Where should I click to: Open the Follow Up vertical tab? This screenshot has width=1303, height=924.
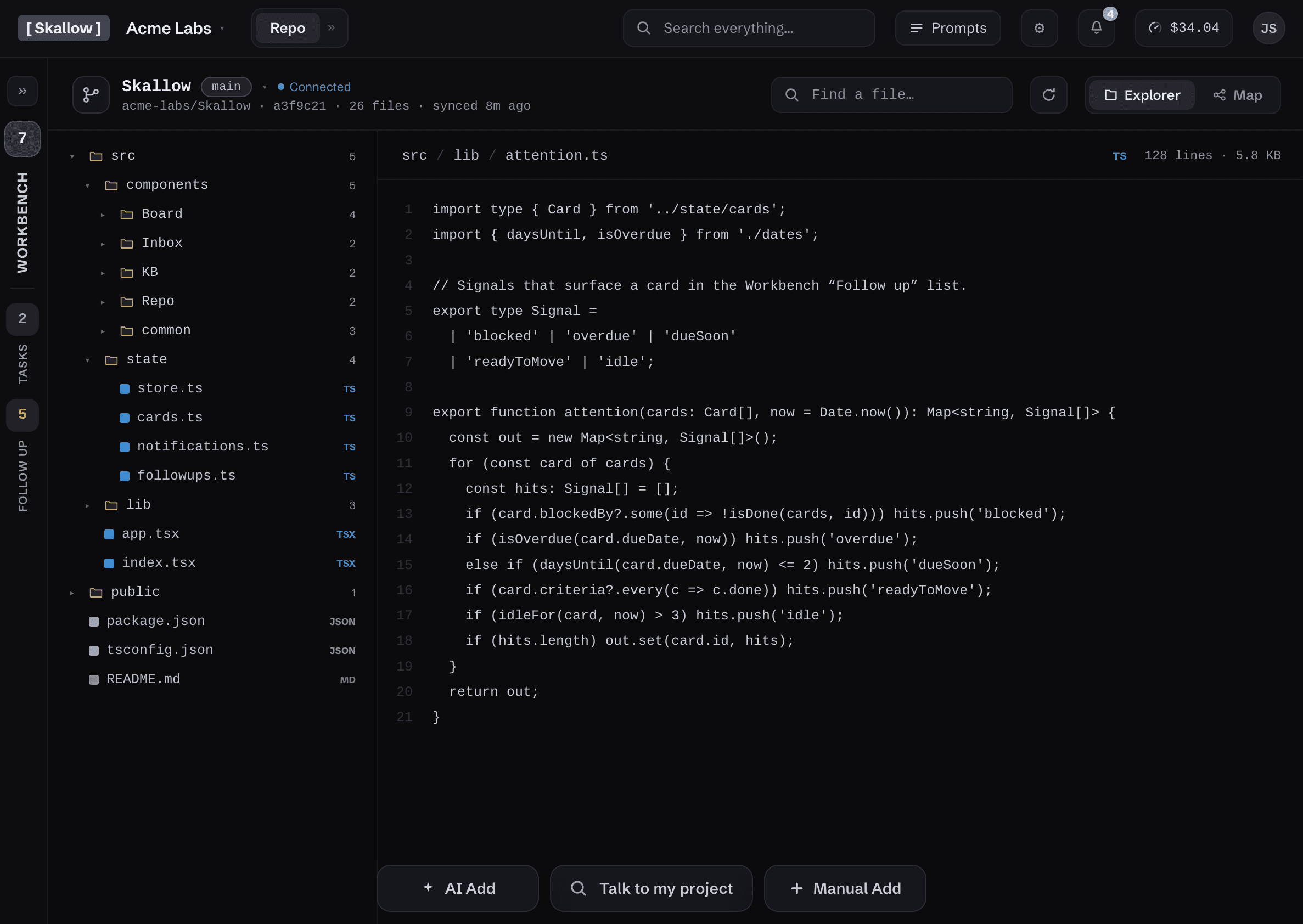pyautogui.click(x=22, y=476)
